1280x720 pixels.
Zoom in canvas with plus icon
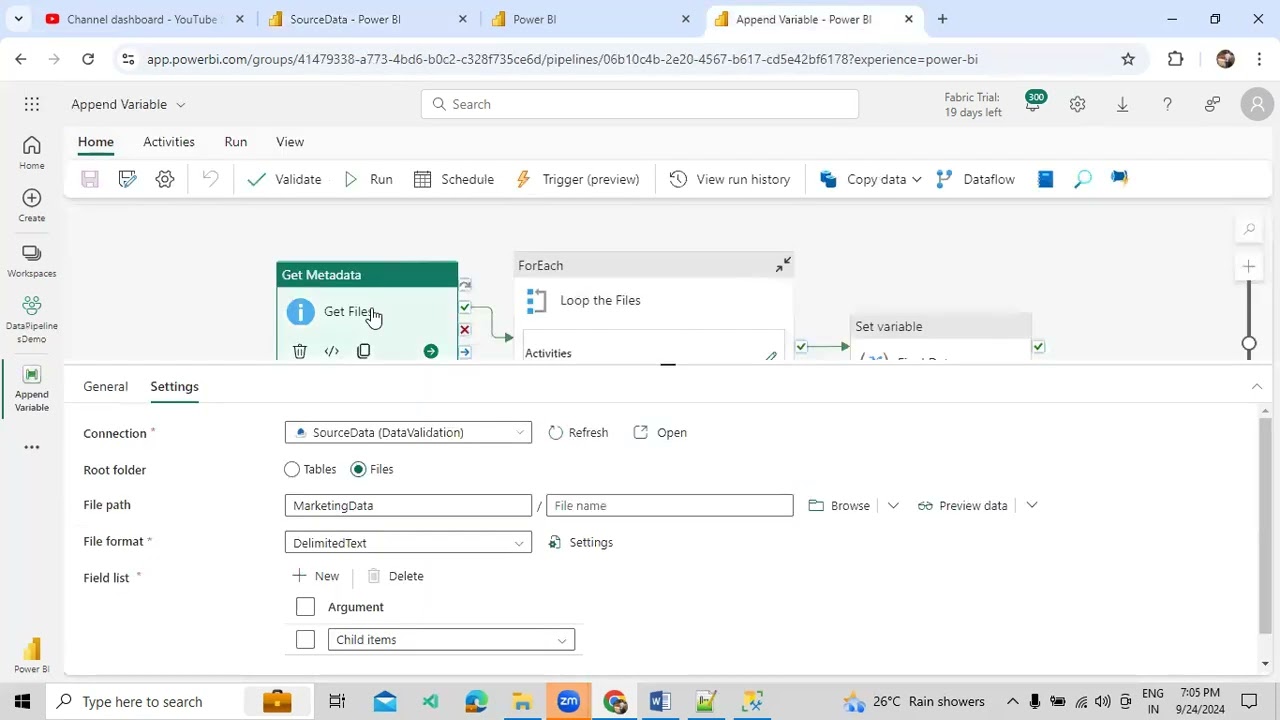point(1249,266)
